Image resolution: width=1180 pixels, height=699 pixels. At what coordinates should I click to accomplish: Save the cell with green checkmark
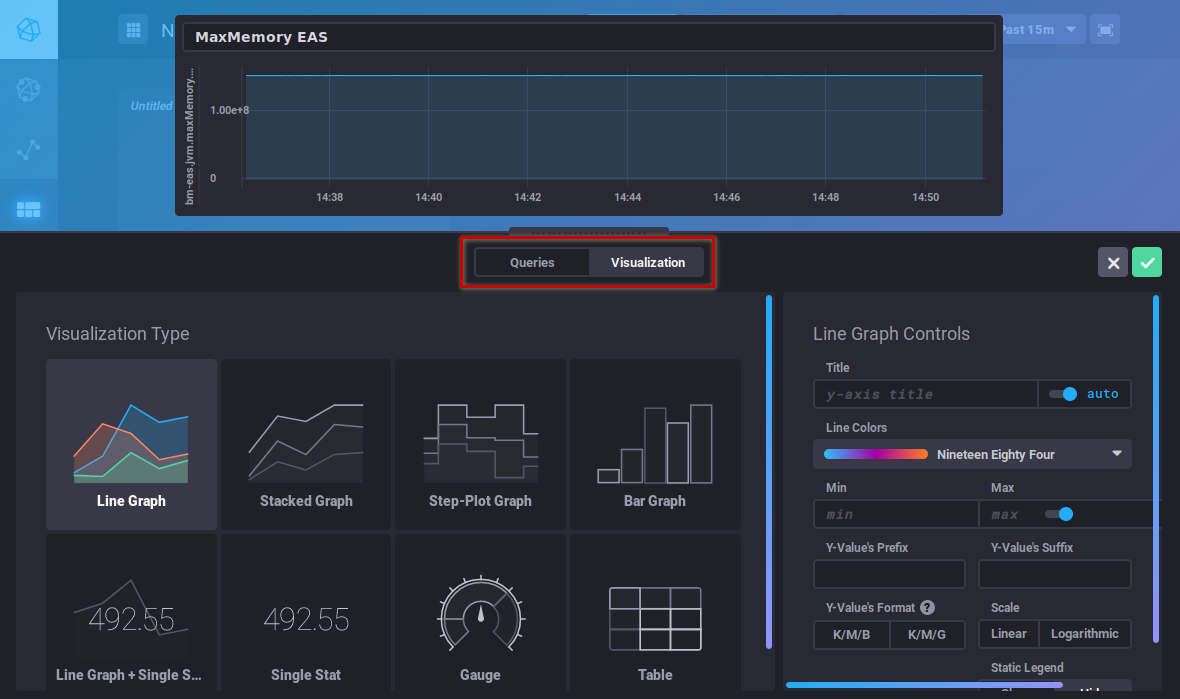pyautogui.click(x=1147, y=263)
